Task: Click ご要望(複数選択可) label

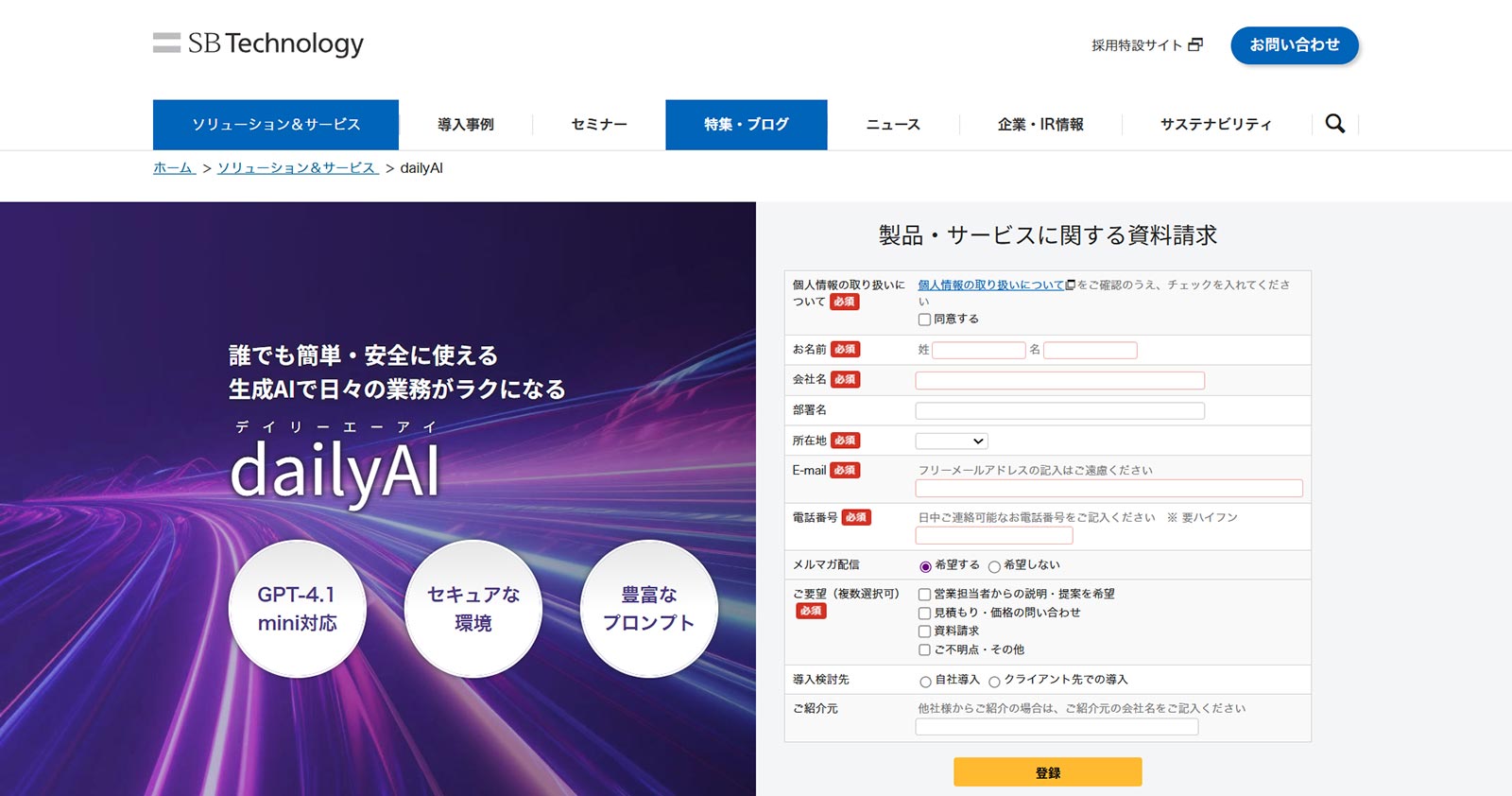Action: (846, 594)
